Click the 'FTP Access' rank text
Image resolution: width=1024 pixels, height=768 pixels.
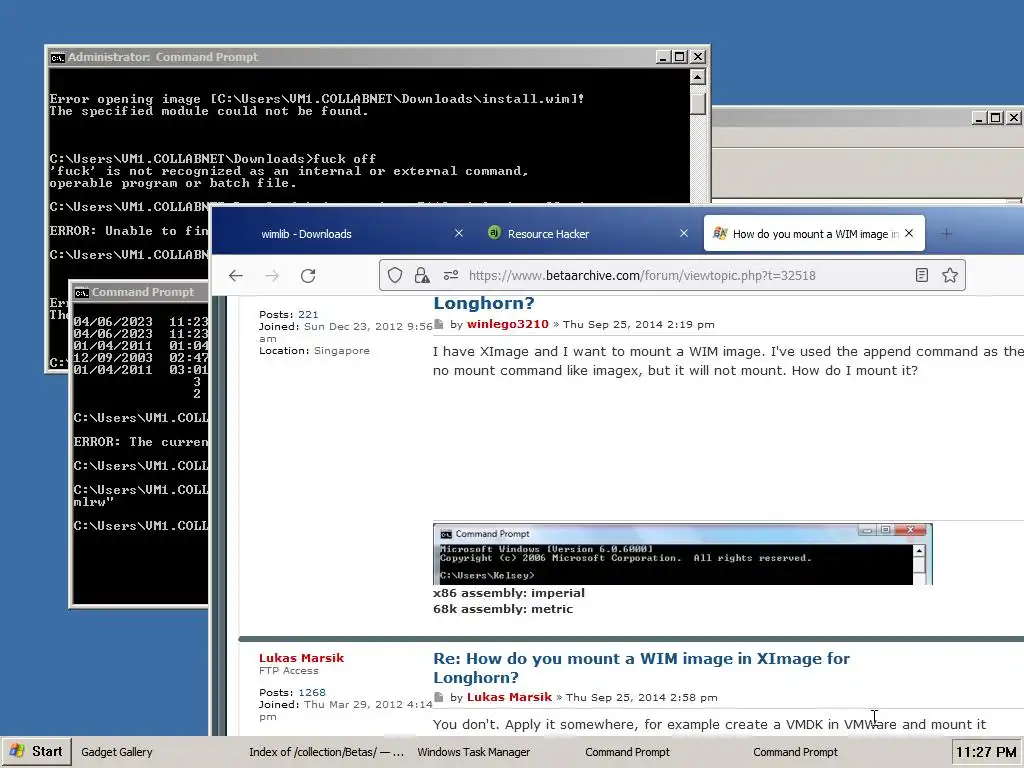tap(289, 671)
